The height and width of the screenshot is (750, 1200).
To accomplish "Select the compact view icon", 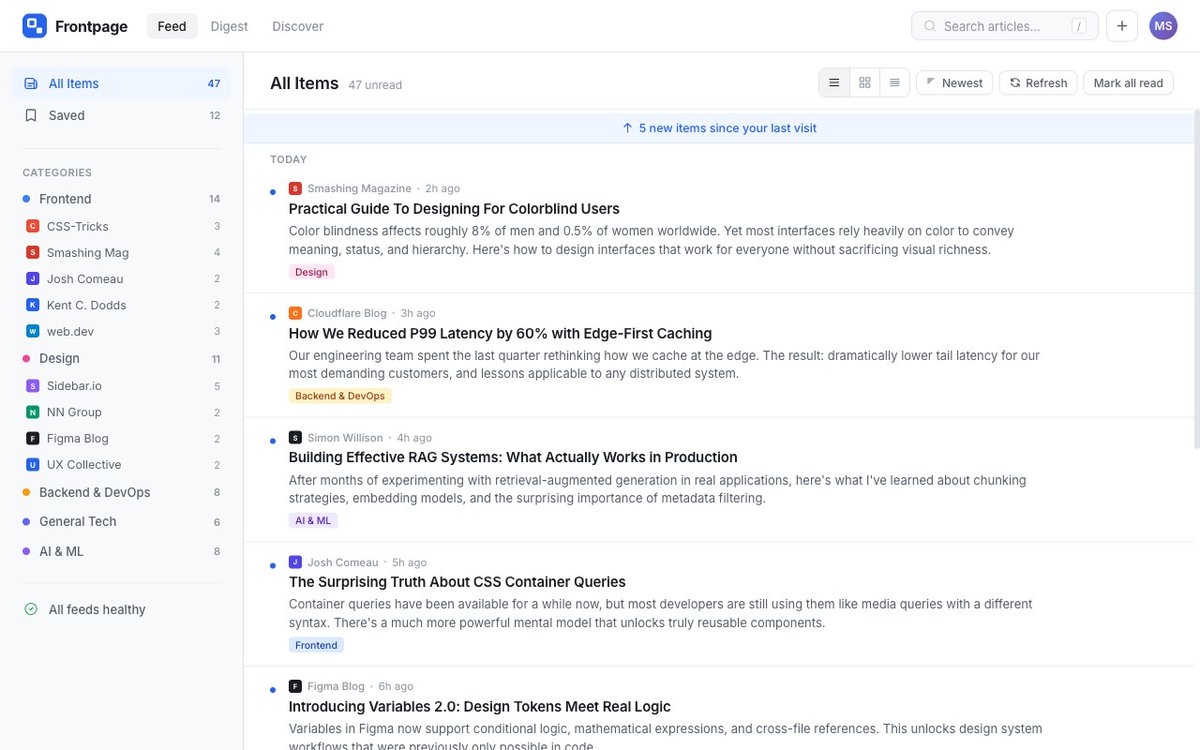I will [894, 82].
